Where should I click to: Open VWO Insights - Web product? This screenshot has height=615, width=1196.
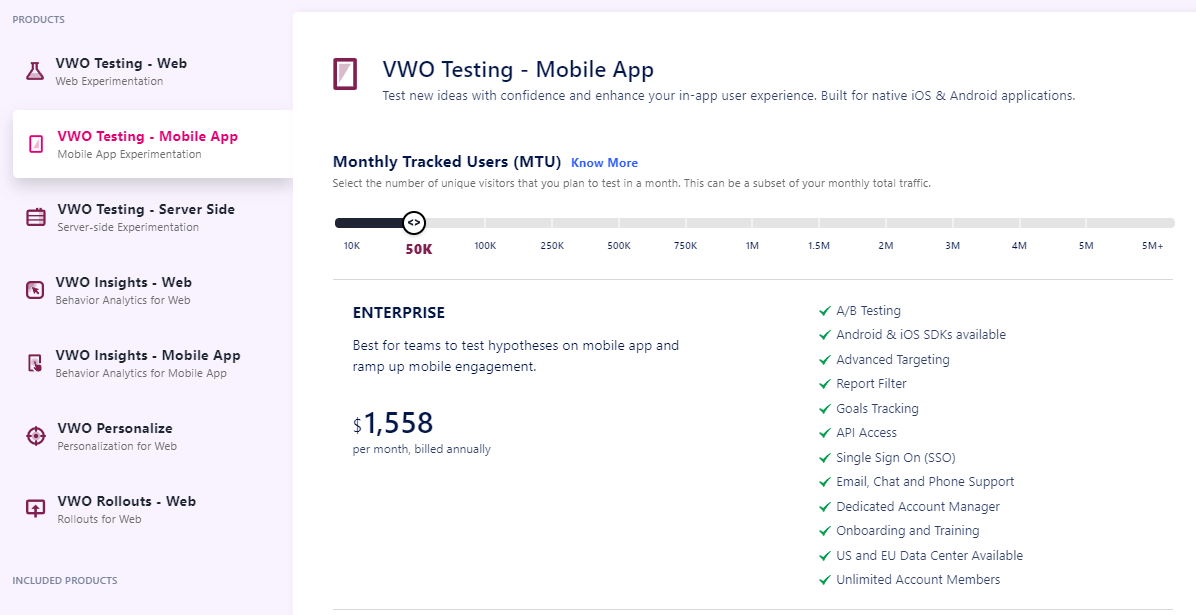coord(123,282)
